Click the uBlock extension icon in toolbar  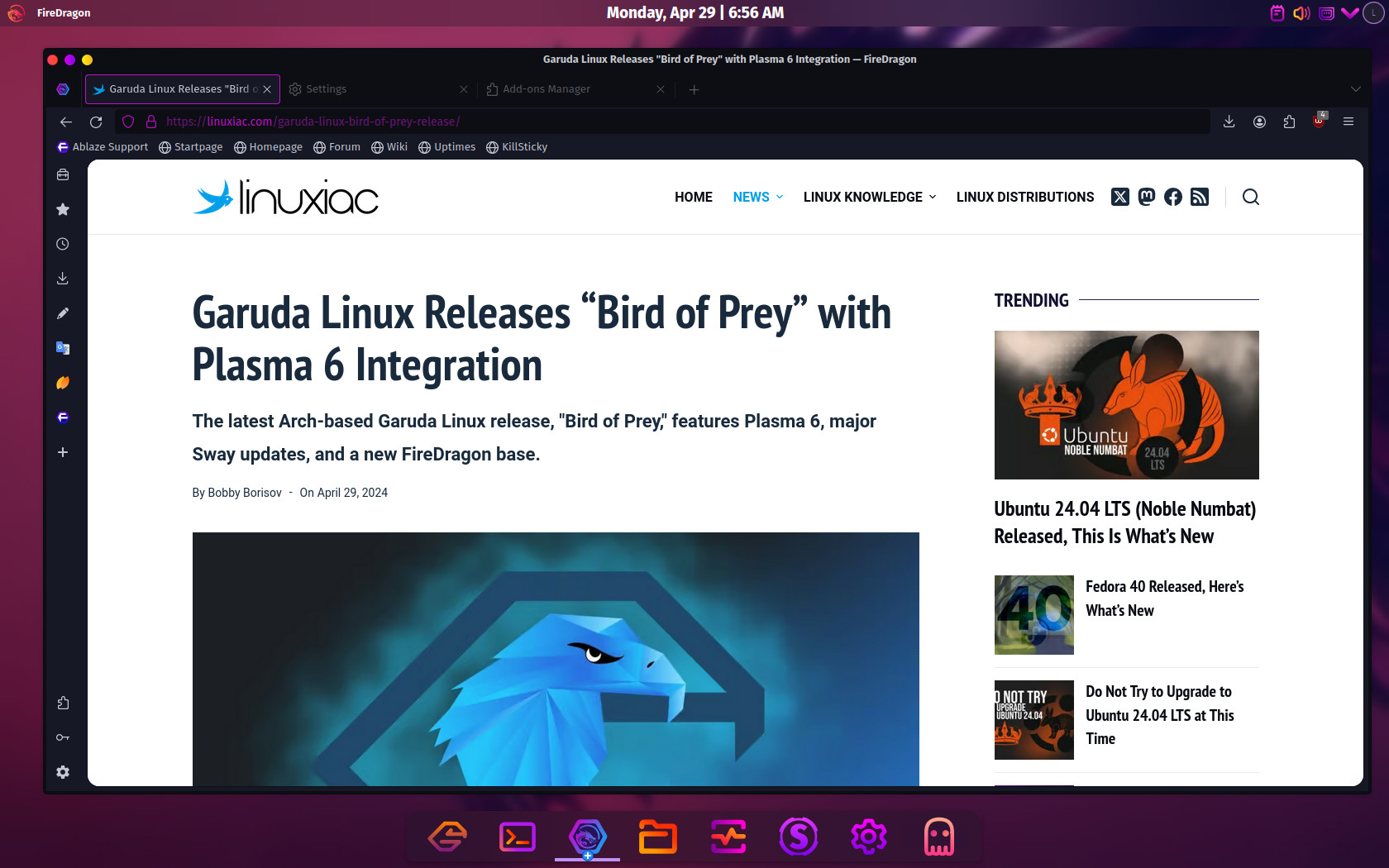(x=1319, y=121)
